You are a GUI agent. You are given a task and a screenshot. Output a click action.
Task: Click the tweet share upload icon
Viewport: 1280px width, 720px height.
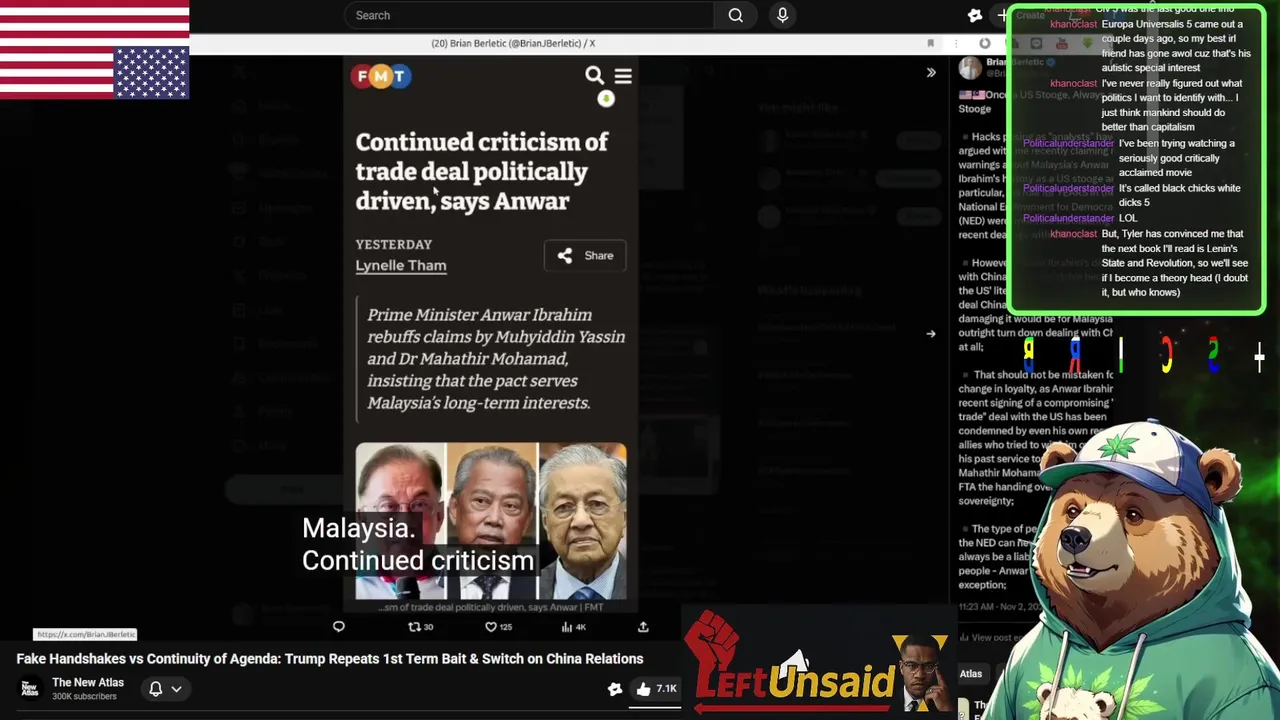pyautogui.click(x=643, y=627)
